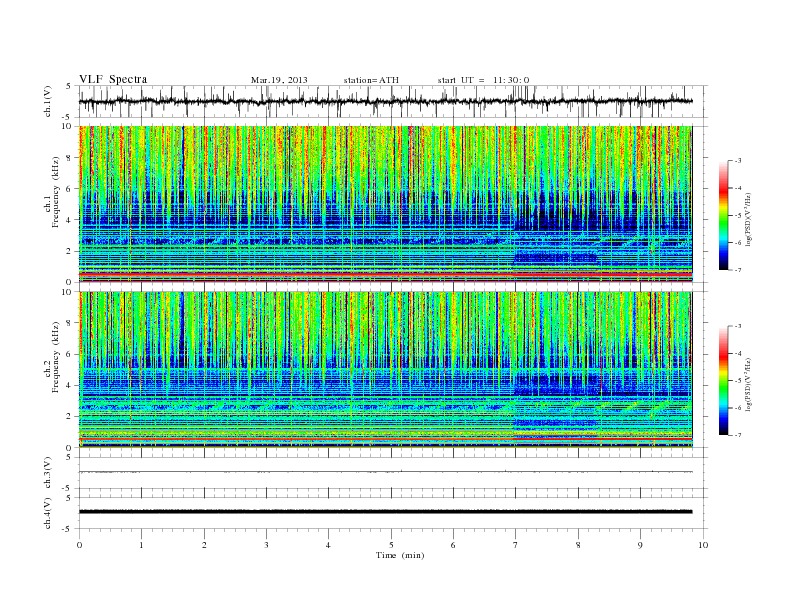792x612 pixels.
Task: Click the 'ch.4(V)' axis label
Action: (48, 513)
